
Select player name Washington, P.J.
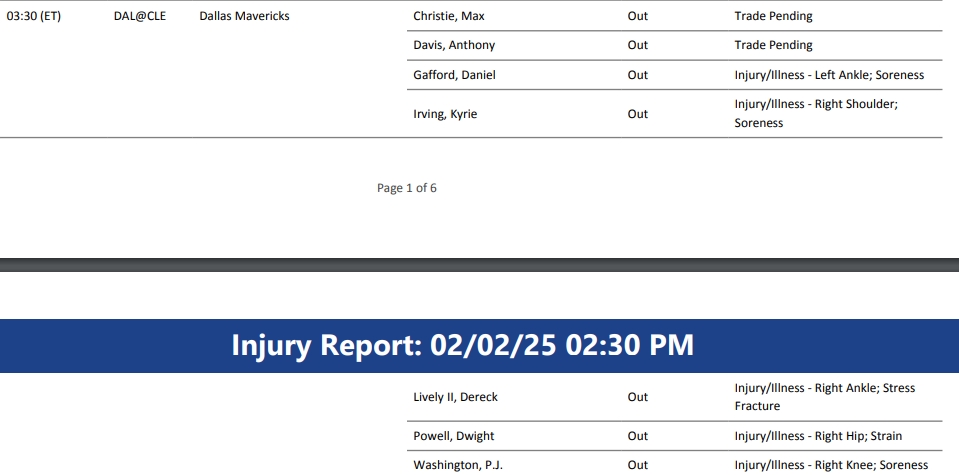click(x=458, y=465)
